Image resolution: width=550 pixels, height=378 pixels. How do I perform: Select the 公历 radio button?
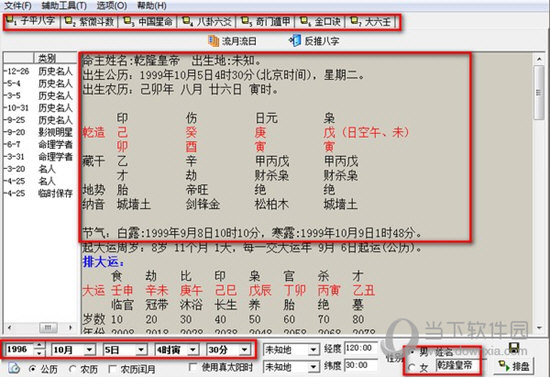click(33, 369)
